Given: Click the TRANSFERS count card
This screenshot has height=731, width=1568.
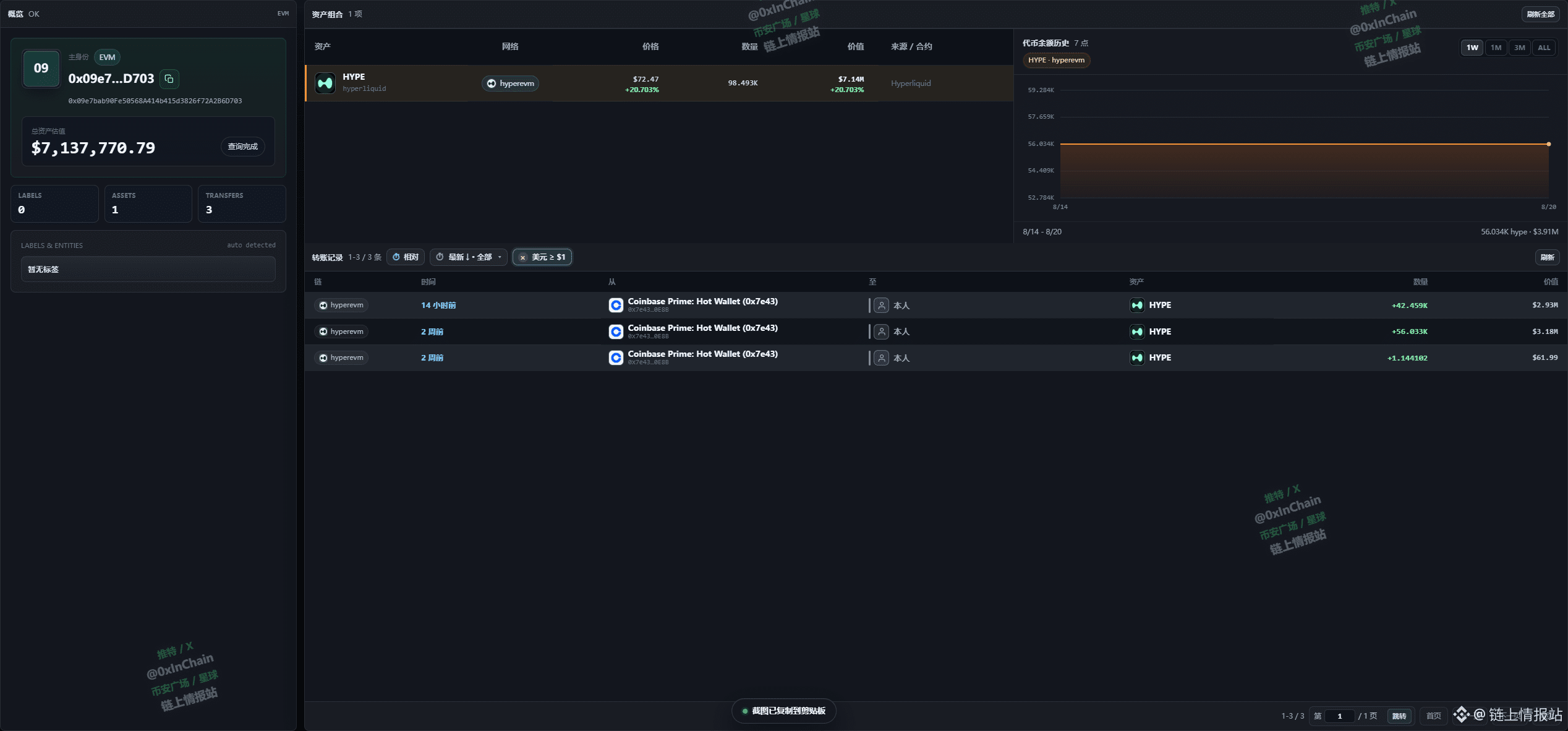Looking at the screenshot, I should click(242, 203).
